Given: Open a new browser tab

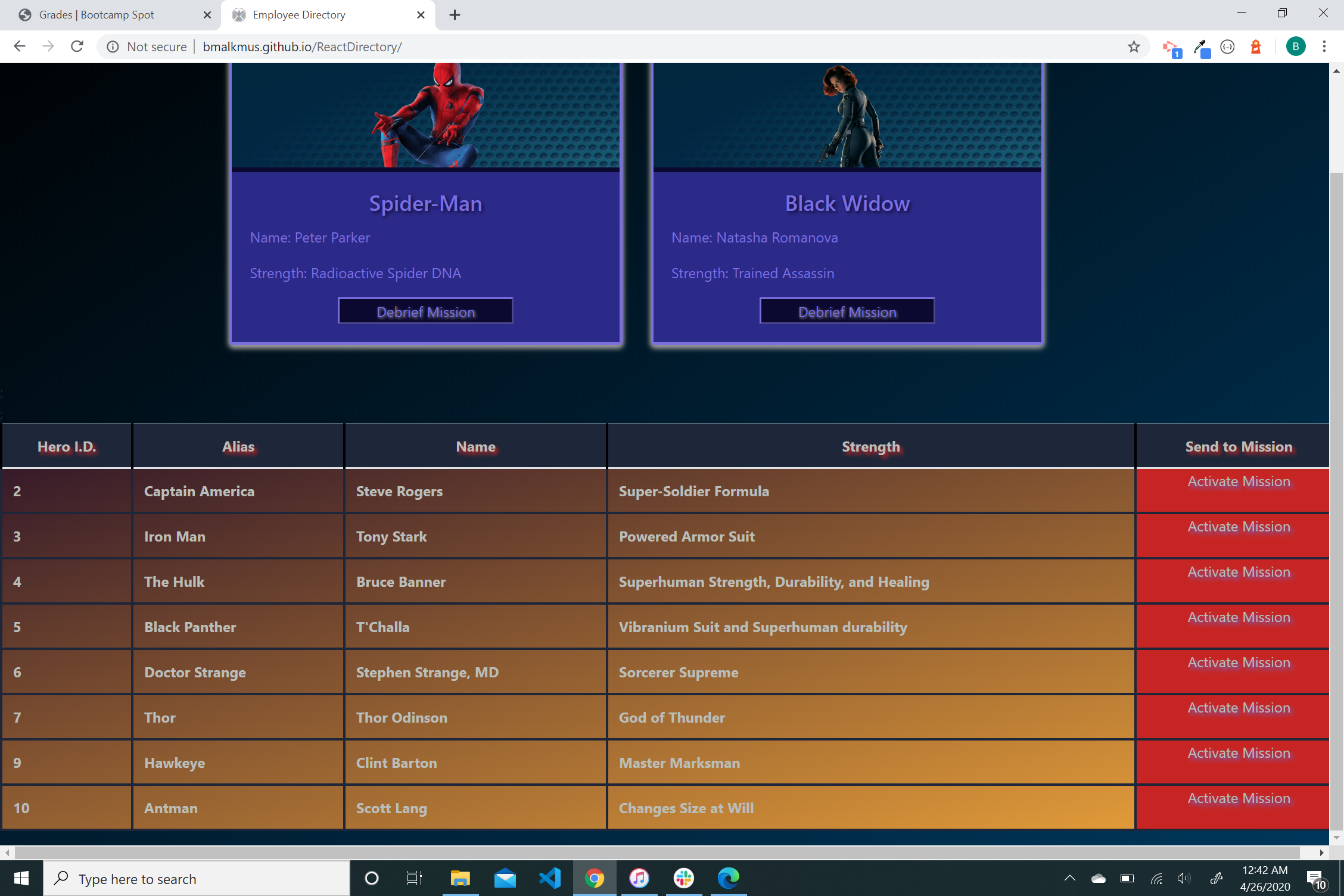Looking at the screenshot, I should click(455, 15).
